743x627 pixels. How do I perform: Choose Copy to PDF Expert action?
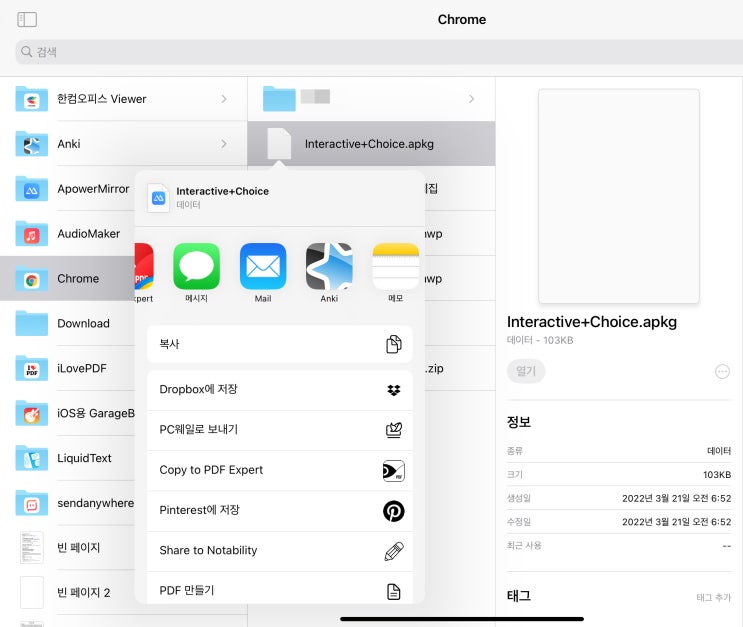coord(280,471)
